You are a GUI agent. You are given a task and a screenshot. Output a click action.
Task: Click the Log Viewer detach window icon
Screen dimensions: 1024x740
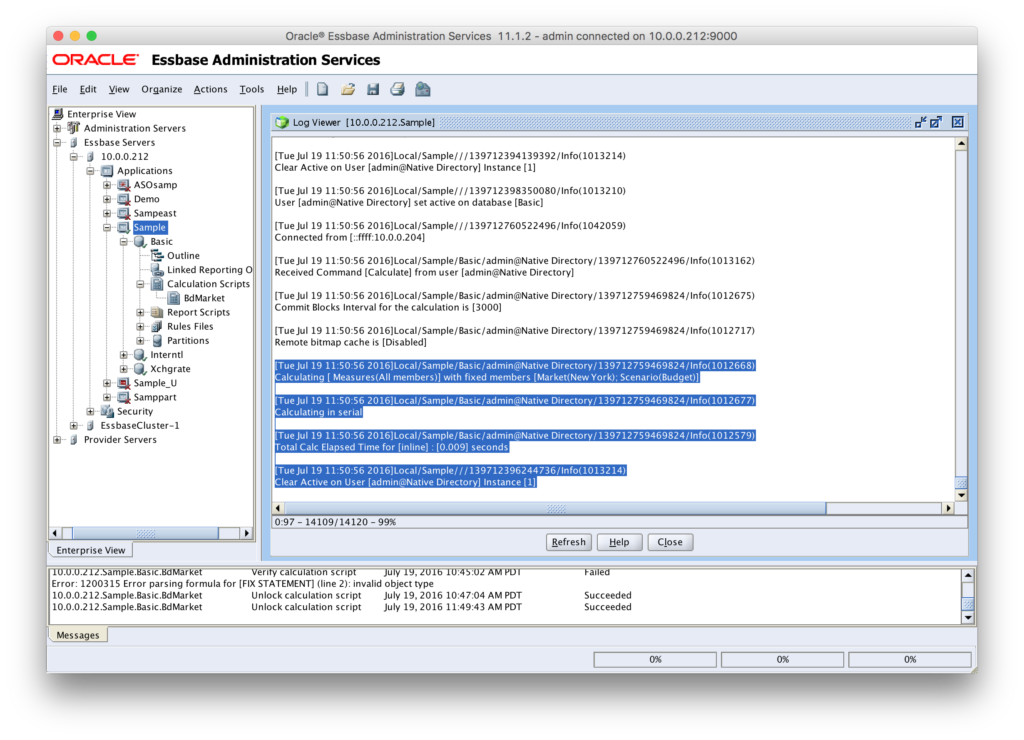[936, 122]
